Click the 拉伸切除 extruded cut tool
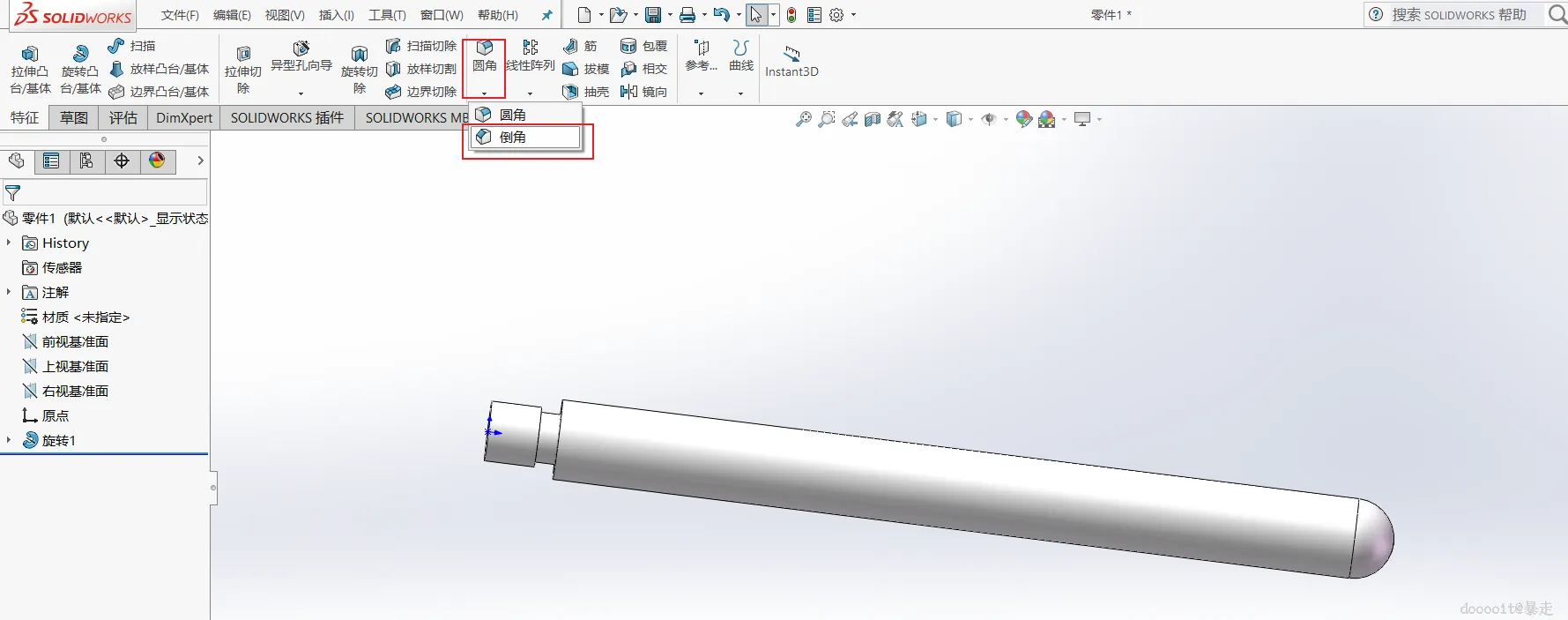The image size is (1568, 620). 243,70
